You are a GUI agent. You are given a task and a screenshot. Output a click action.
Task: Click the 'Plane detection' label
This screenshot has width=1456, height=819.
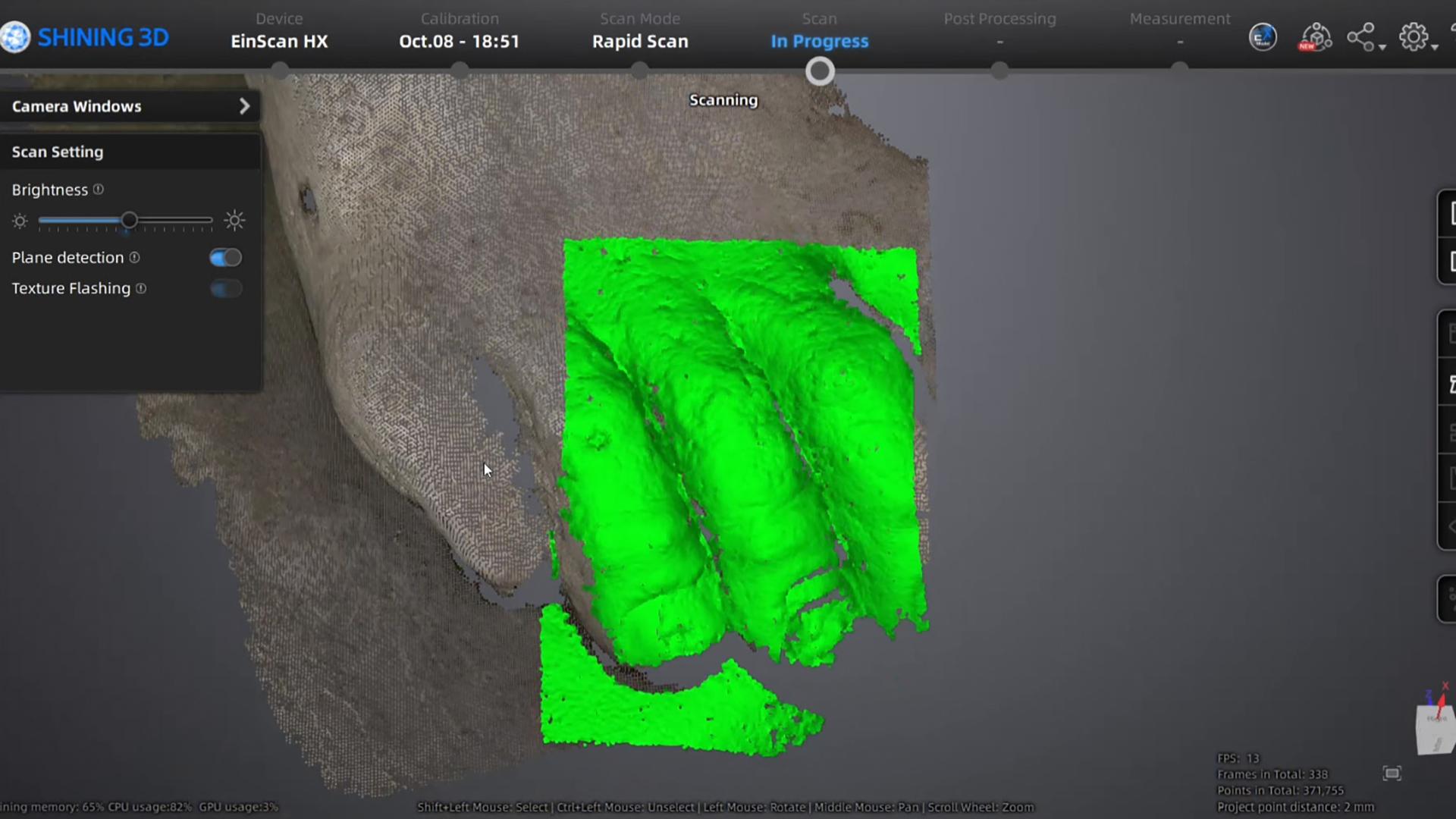tap(67, 258)
